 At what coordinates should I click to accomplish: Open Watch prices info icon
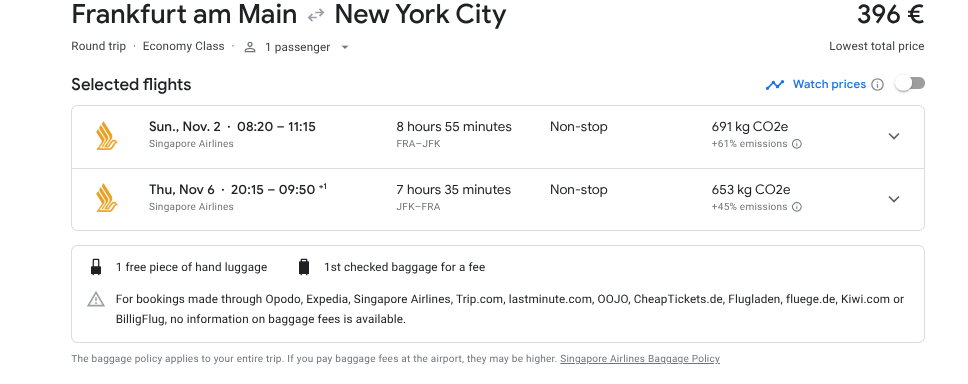point(877,85)
